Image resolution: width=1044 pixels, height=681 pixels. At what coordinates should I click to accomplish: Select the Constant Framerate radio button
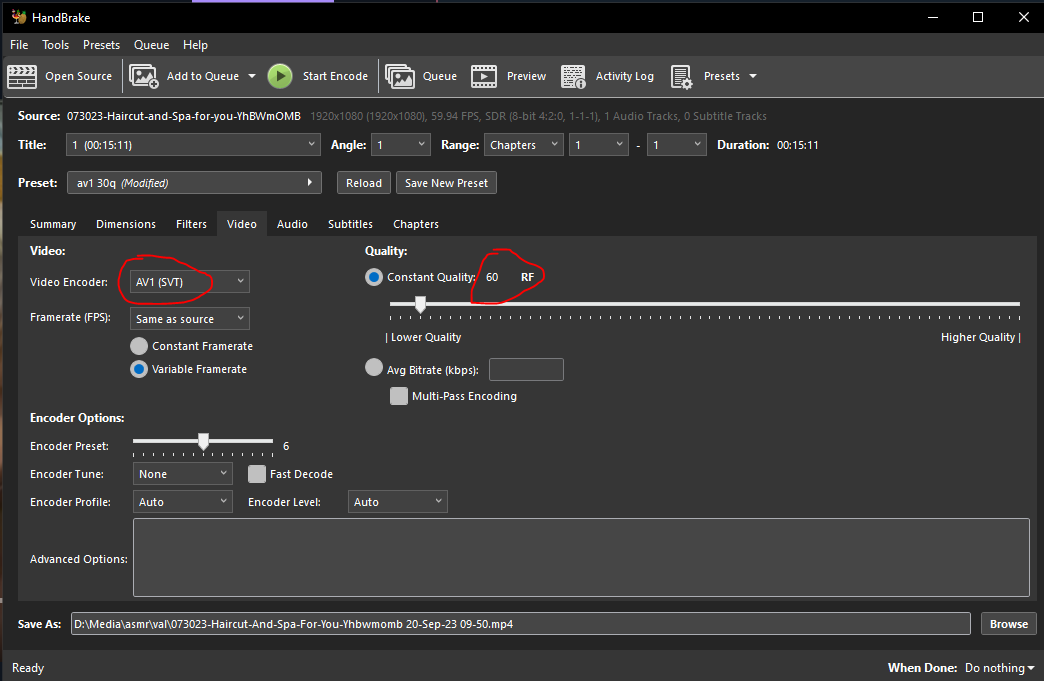[x=139, y=346]
